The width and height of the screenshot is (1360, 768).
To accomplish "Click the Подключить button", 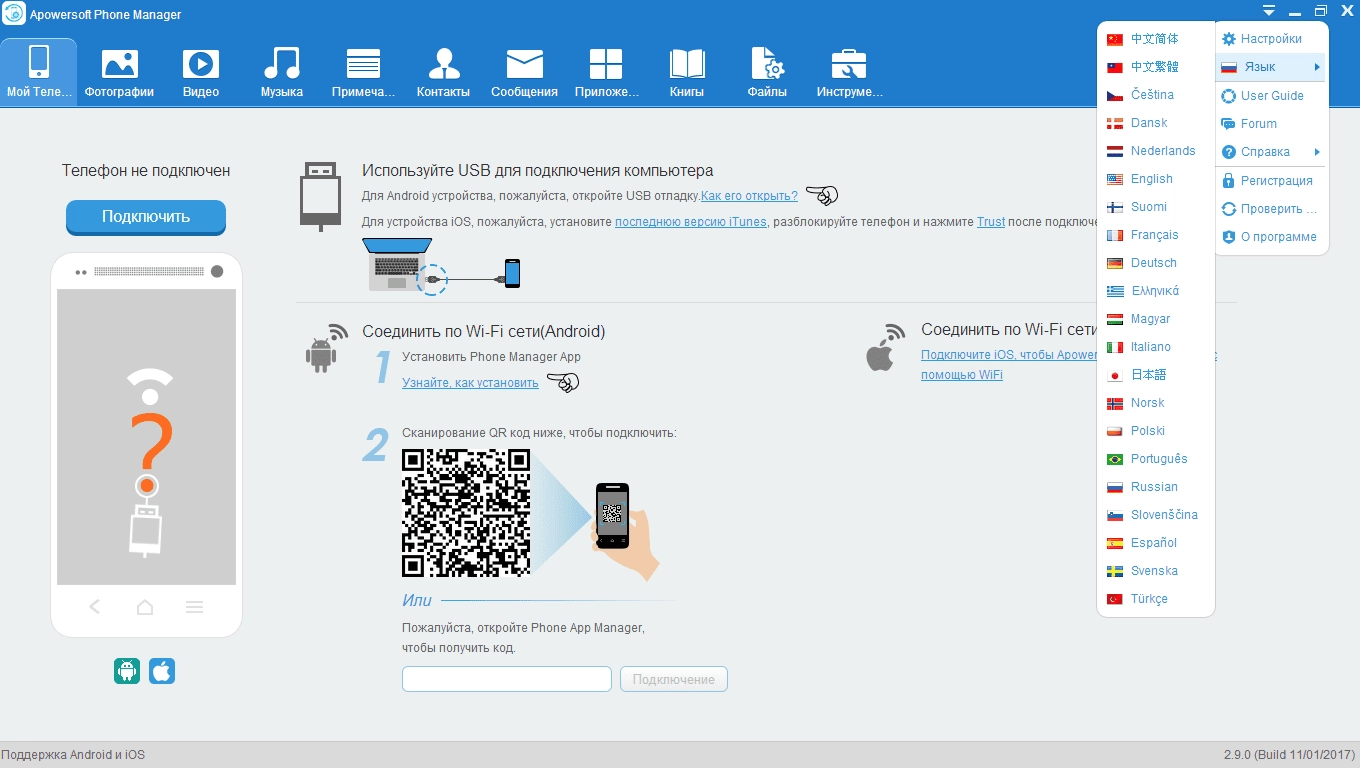I will point(146,217).
